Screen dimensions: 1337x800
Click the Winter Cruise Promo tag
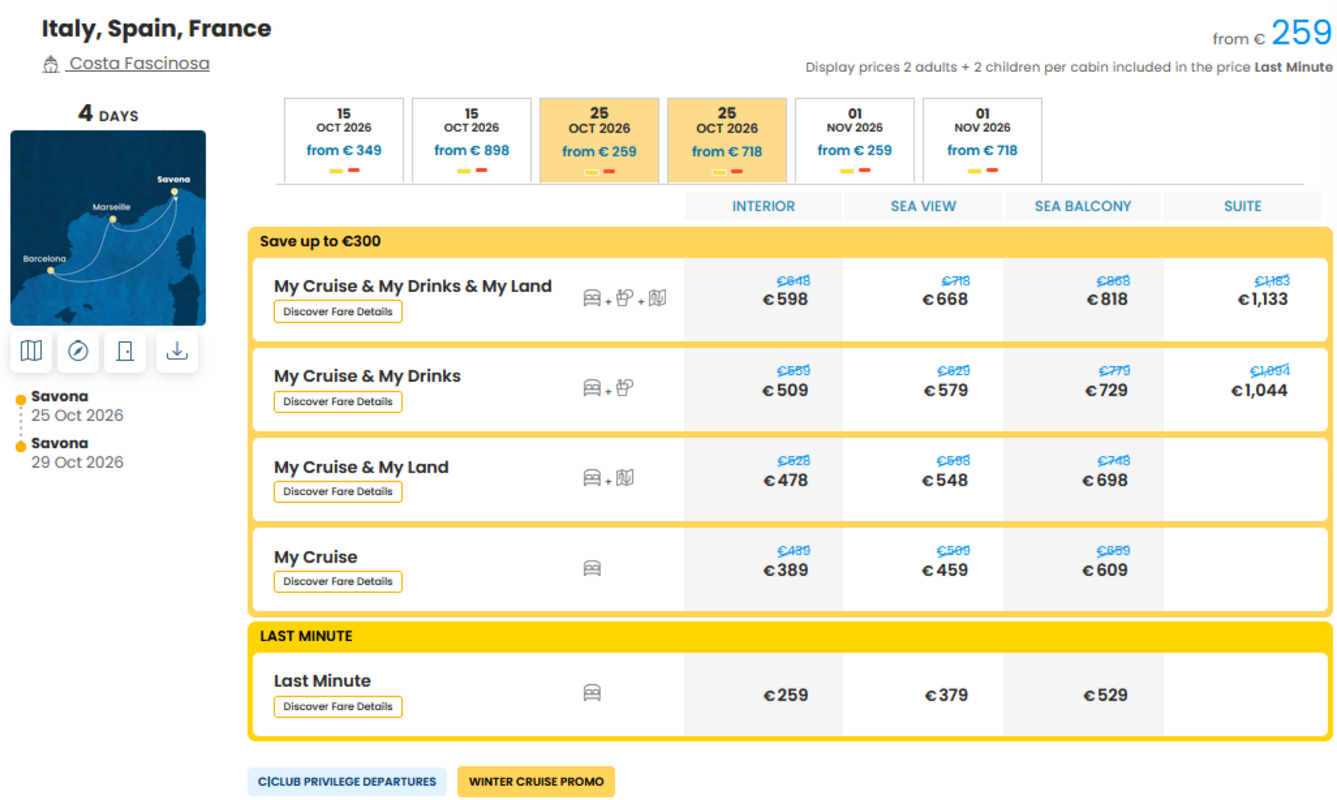[x=536, y=781]
